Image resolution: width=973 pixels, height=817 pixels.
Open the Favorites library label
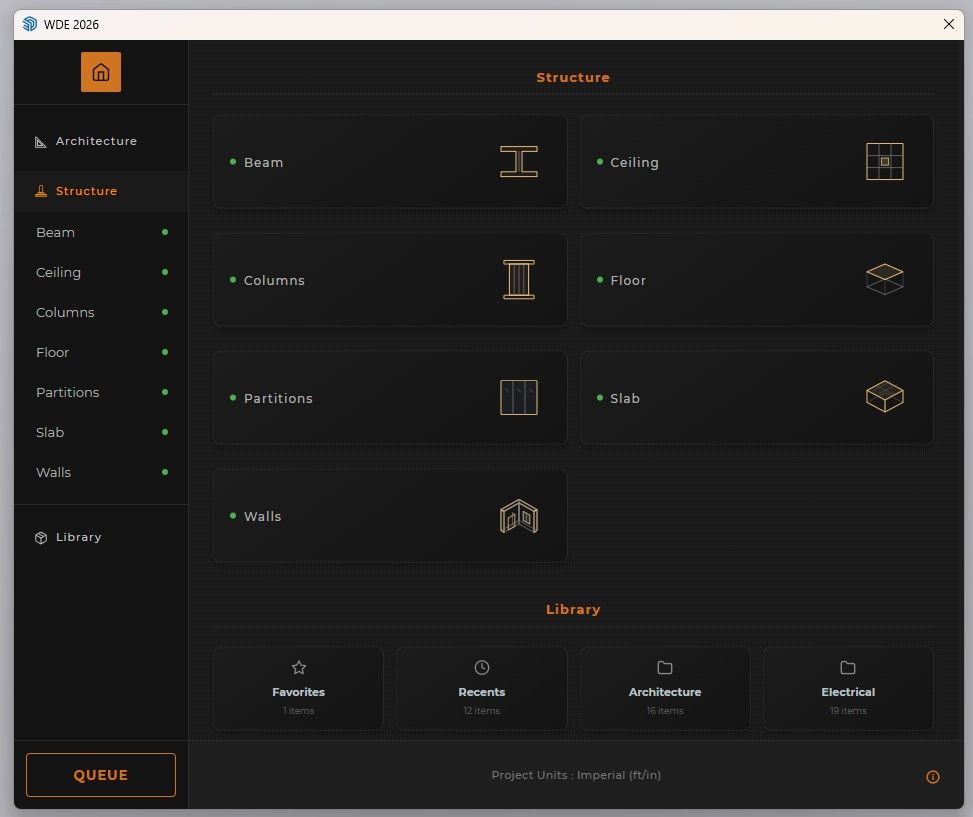(x=298, y=692)
